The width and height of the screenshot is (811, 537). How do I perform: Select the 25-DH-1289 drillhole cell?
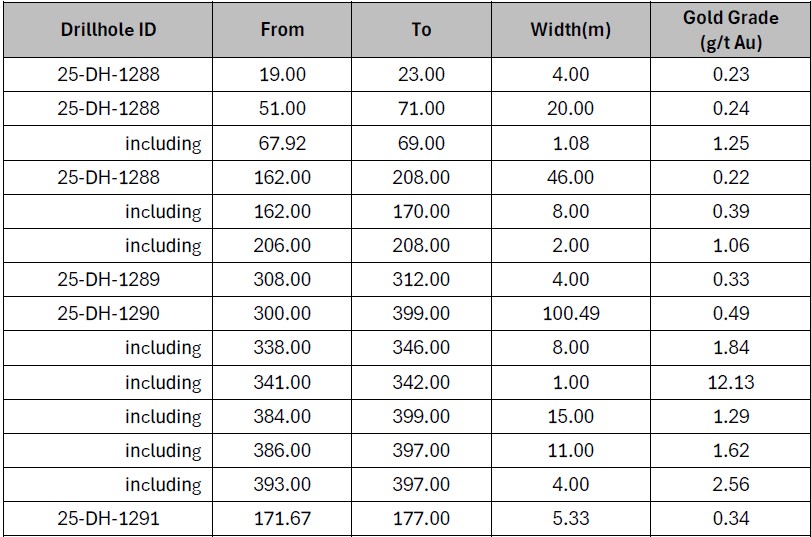click(x=108, y=279)
